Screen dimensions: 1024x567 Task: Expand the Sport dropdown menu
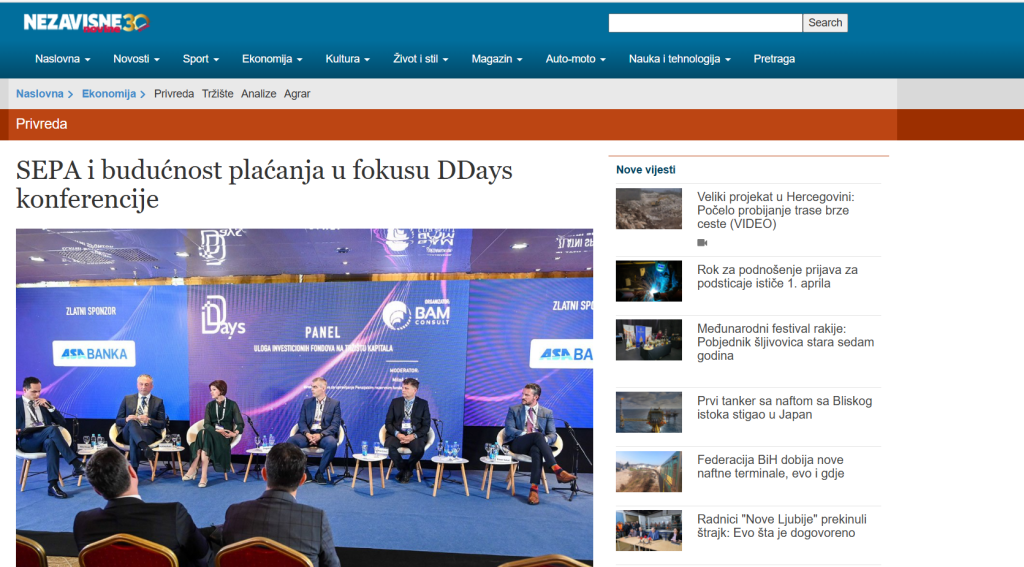click(200, 59)
